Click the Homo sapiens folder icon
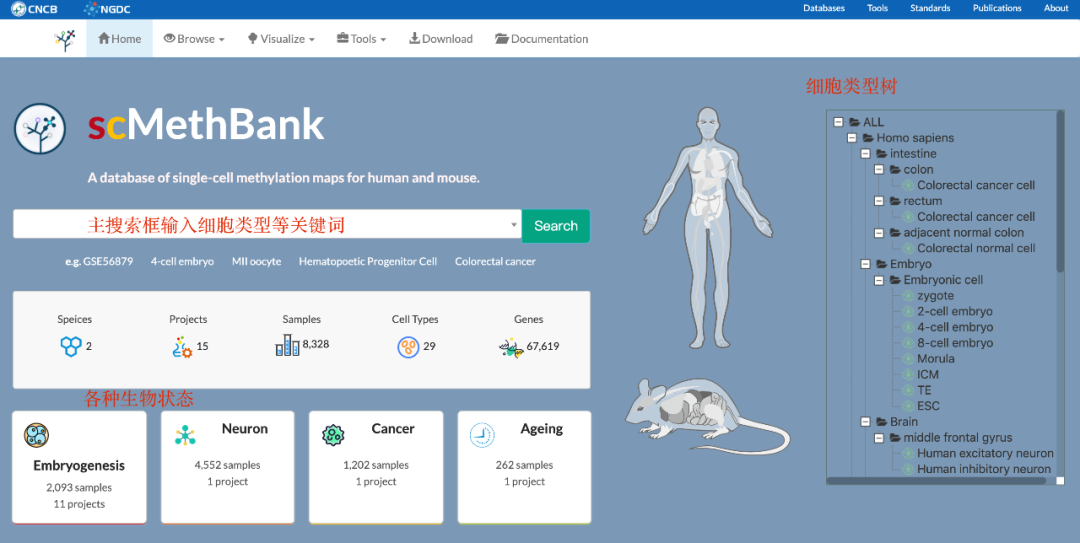The width and height of the screenshot is (1080, 543). point(868,138)
